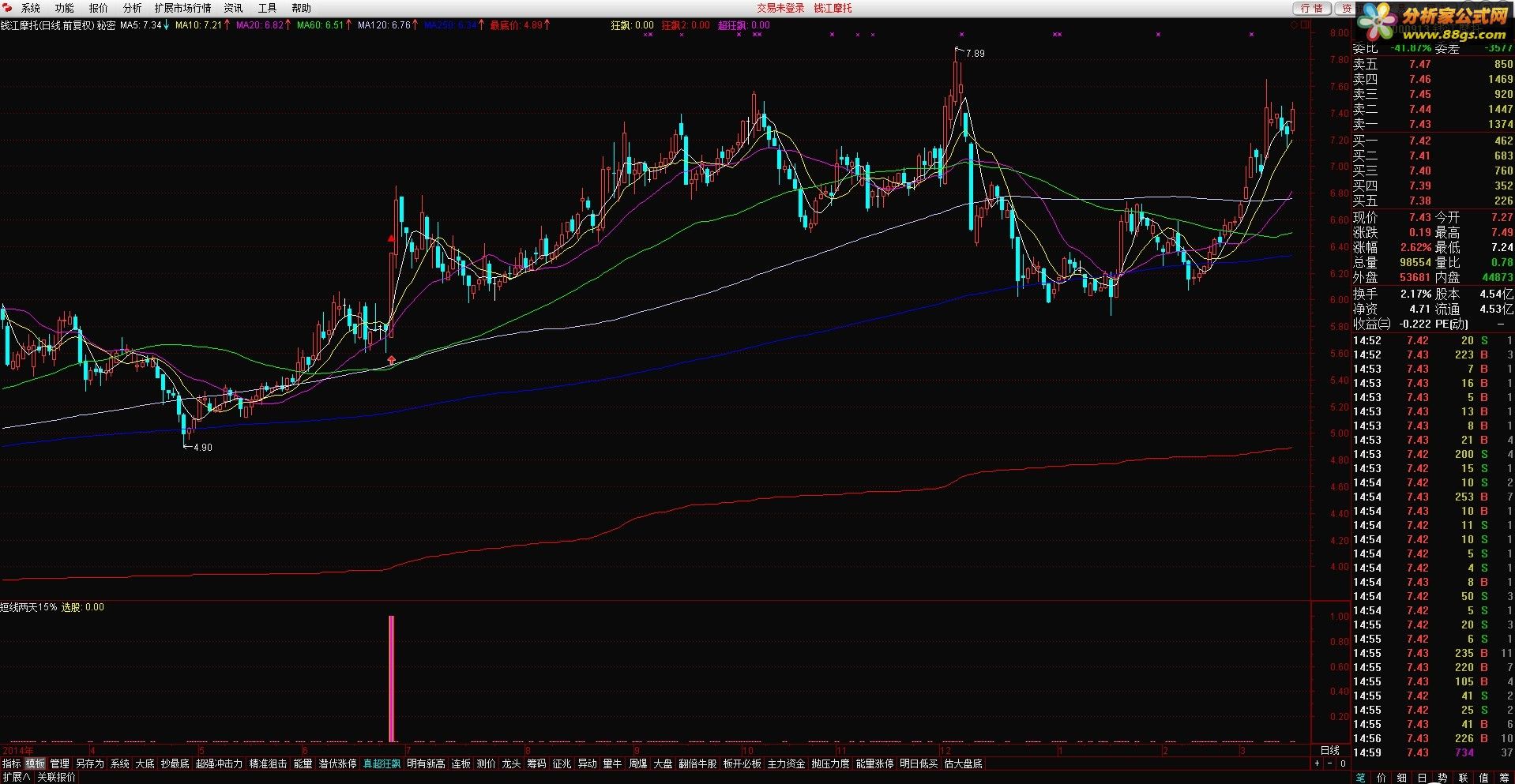
Task: Select the 抄最底 indicator tab
Action: click(175, 763)
